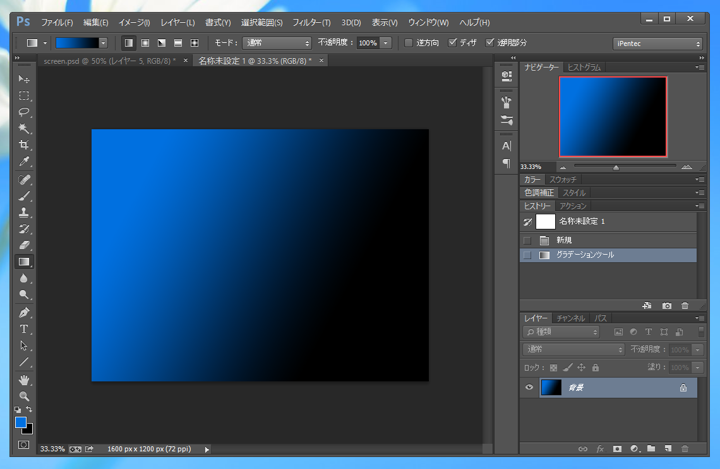Select the Brush tool
The width and height of the screenshot is (720, 469).
point(24,196)
